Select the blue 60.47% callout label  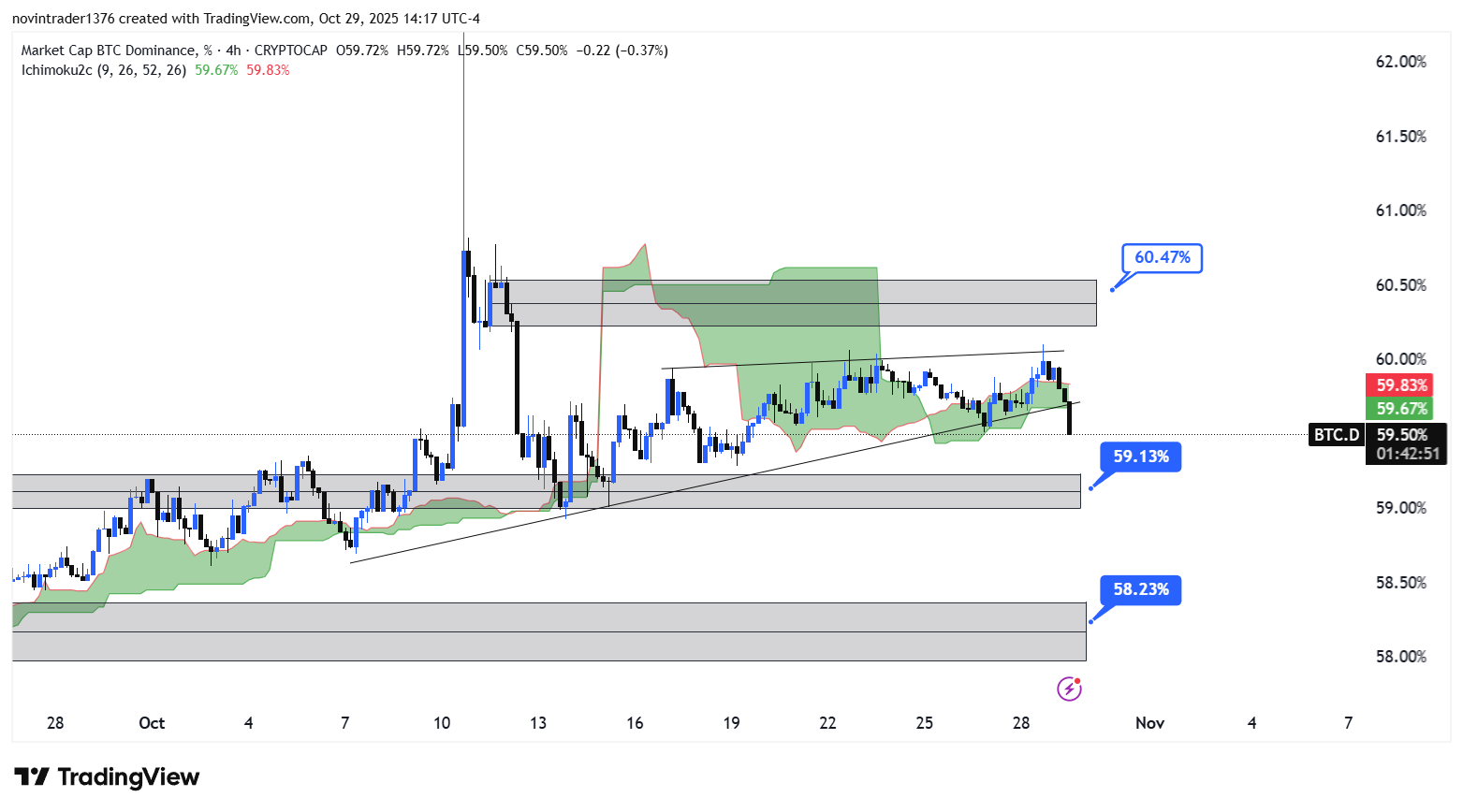click(x=1162, y=257)
